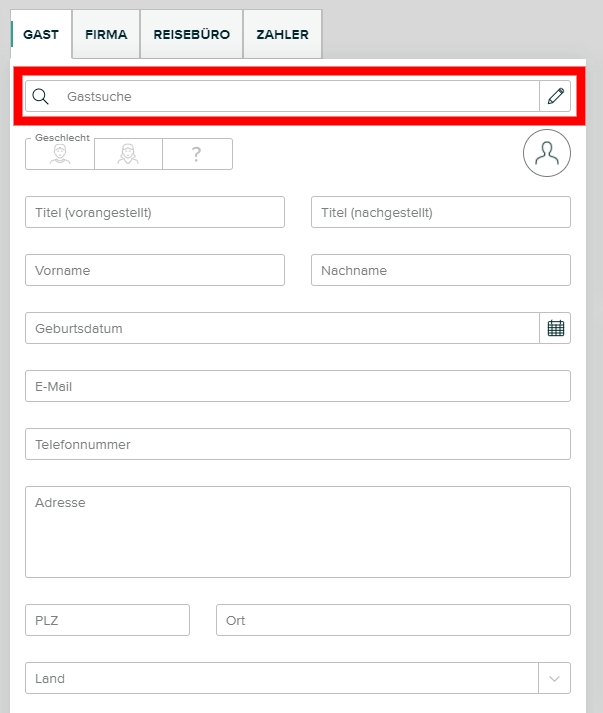Switch to the Firma tab

pos(106,35)
